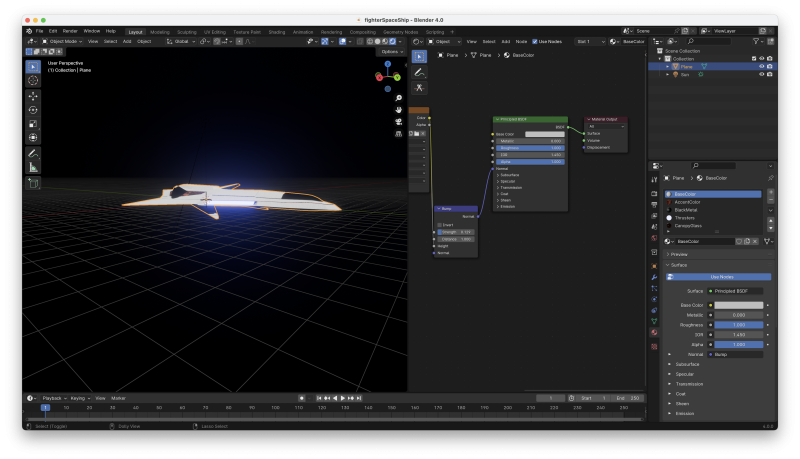
Task: Disable the Plane object in renders via camera icon
Action: [x=769, y=66]
